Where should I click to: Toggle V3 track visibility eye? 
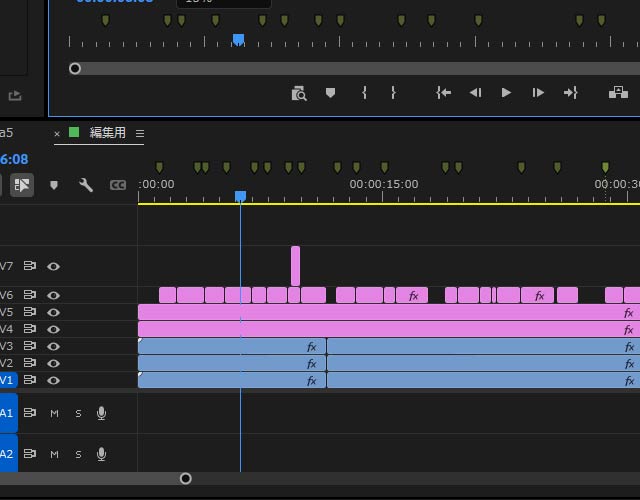pyautogui.click(x=53, y=346)
